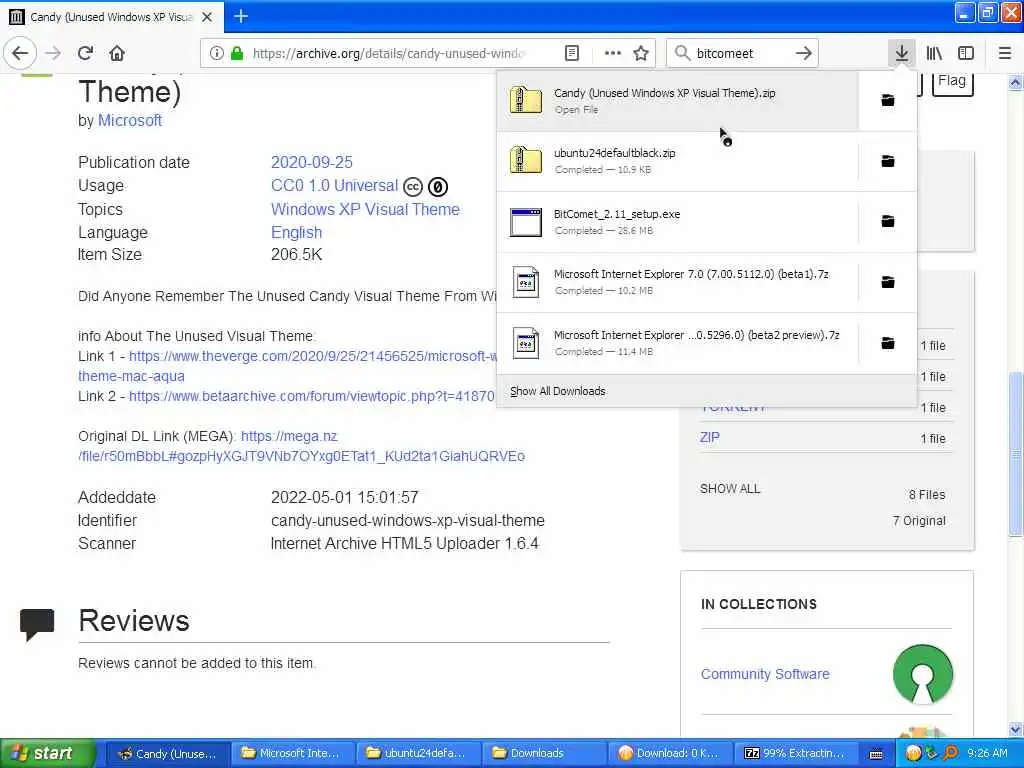Screen dimensions: 1024x768
Task: Open the Community Software collection link
Action: (765, 673)
